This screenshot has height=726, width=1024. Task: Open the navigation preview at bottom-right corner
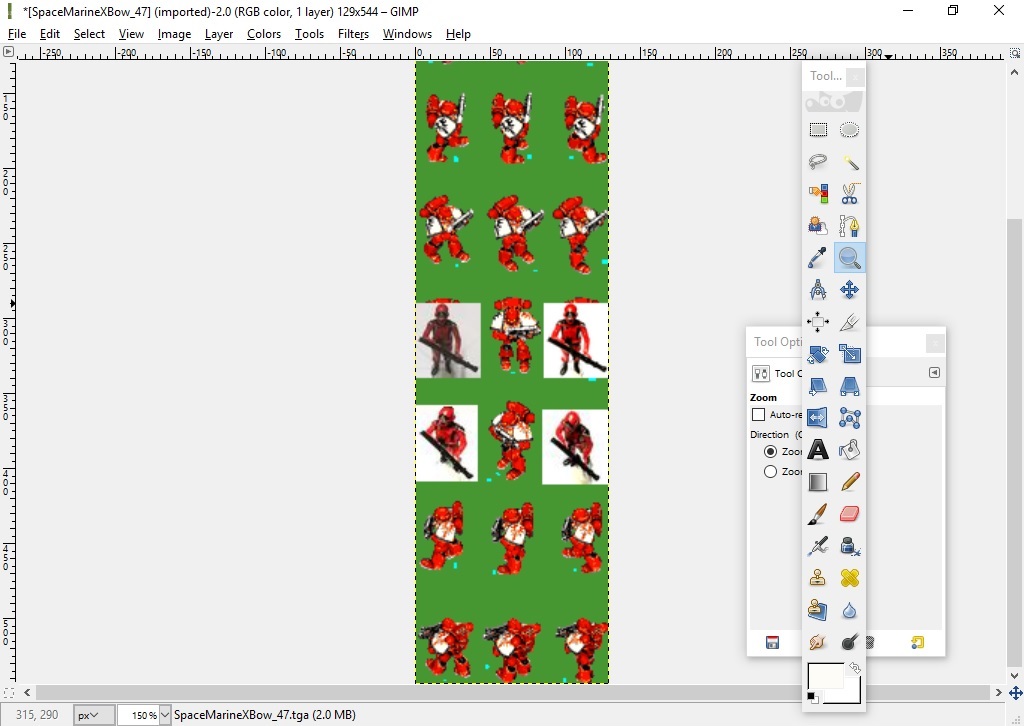click(x=1016, y=693)
